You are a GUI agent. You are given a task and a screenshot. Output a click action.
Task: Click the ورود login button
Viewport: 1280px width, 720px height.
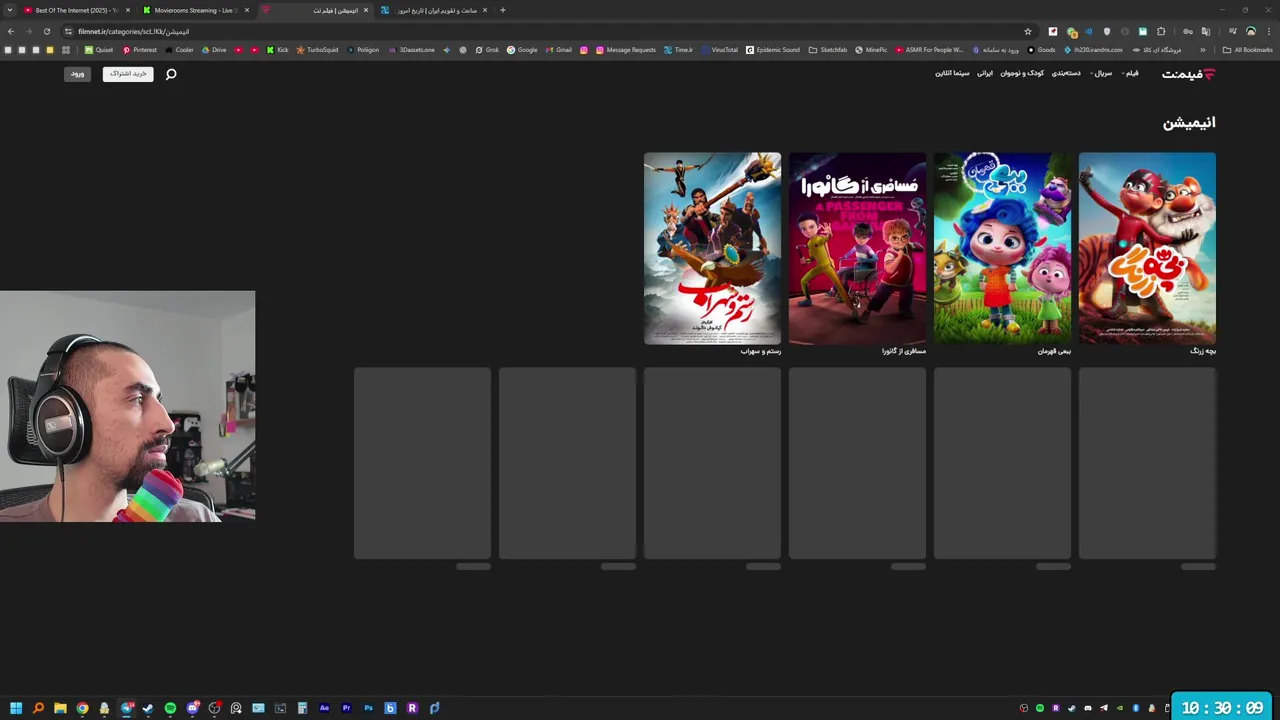point(77,74)
